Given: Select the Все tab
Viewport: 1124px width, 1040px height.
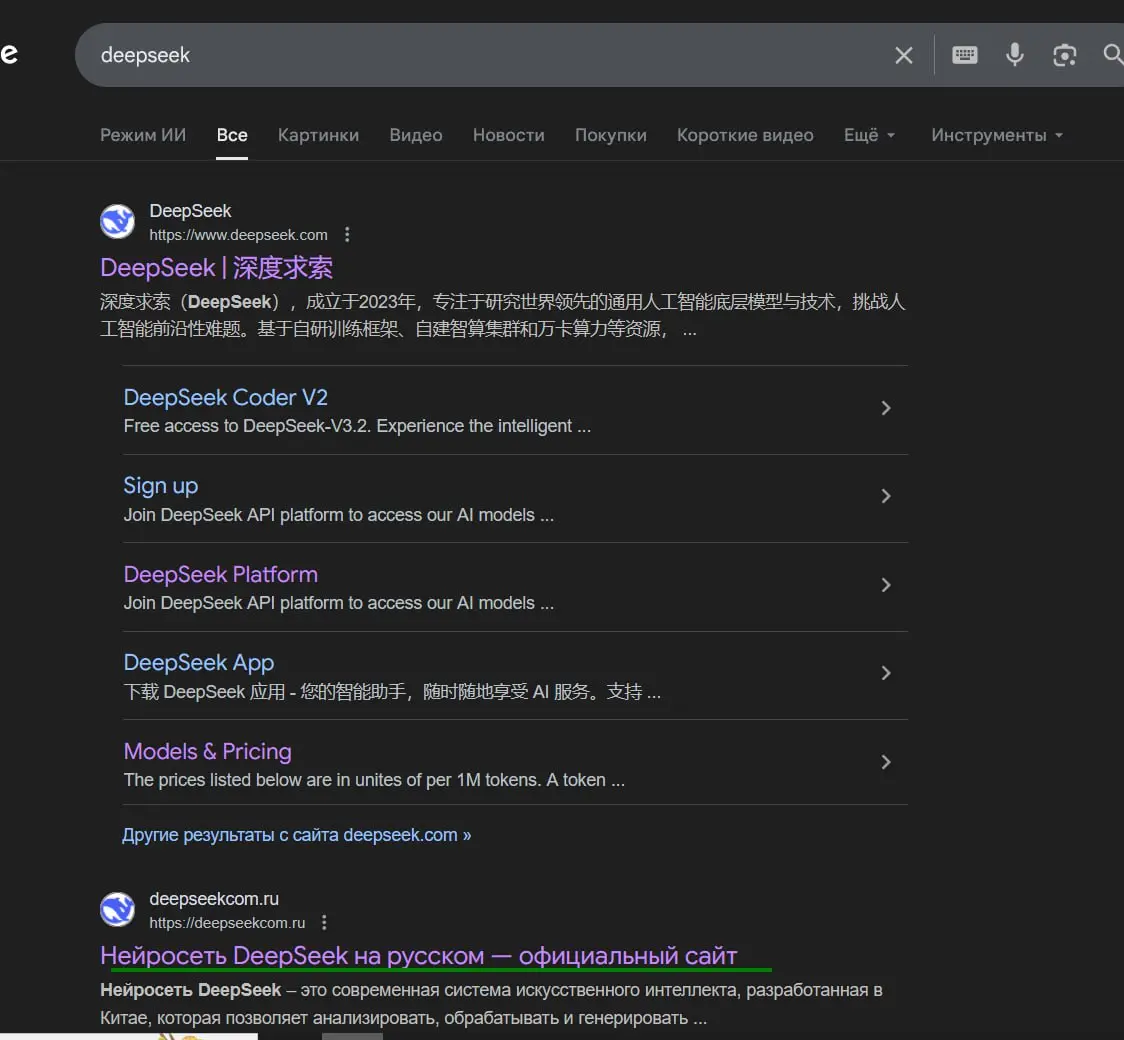Looking at the screenshot, I should click(232, 135).
